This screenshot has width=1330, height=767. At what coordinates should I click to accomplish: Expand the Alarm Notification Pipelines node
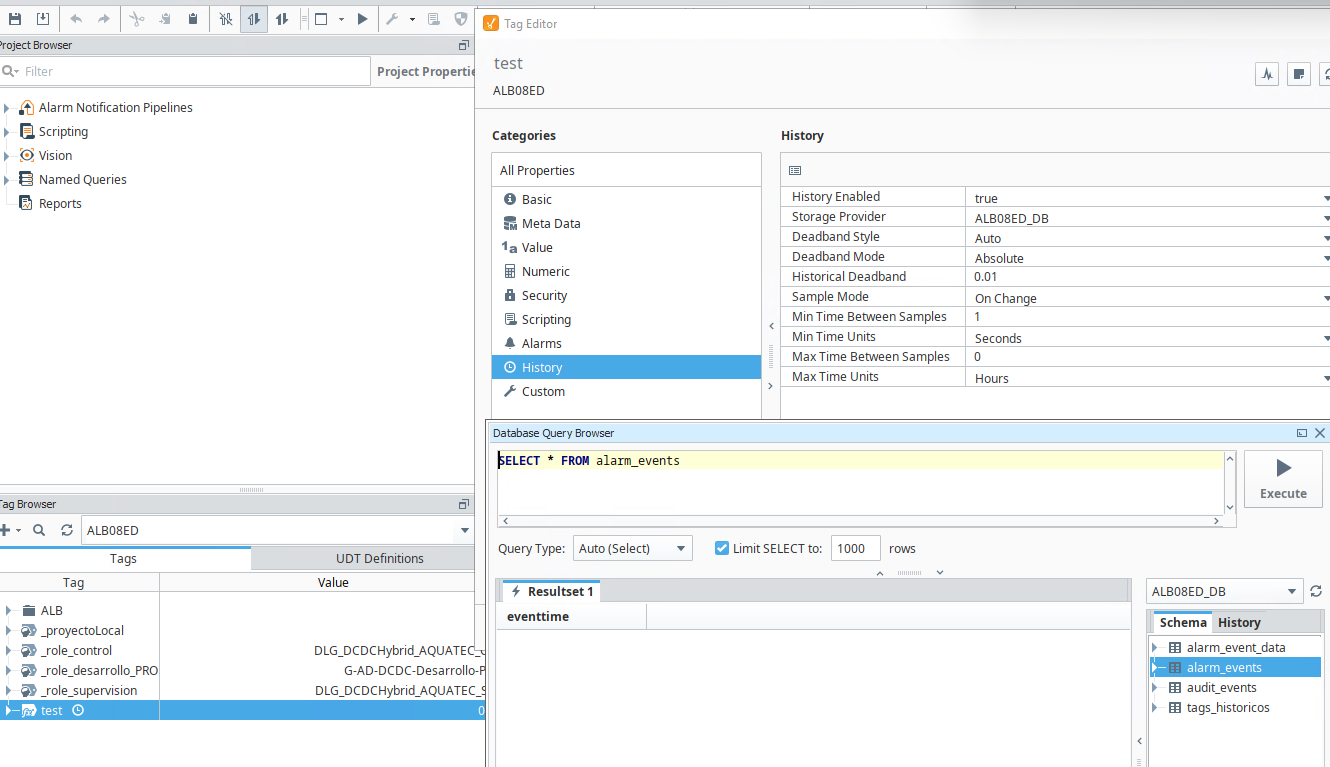click(x=6, y=108)
